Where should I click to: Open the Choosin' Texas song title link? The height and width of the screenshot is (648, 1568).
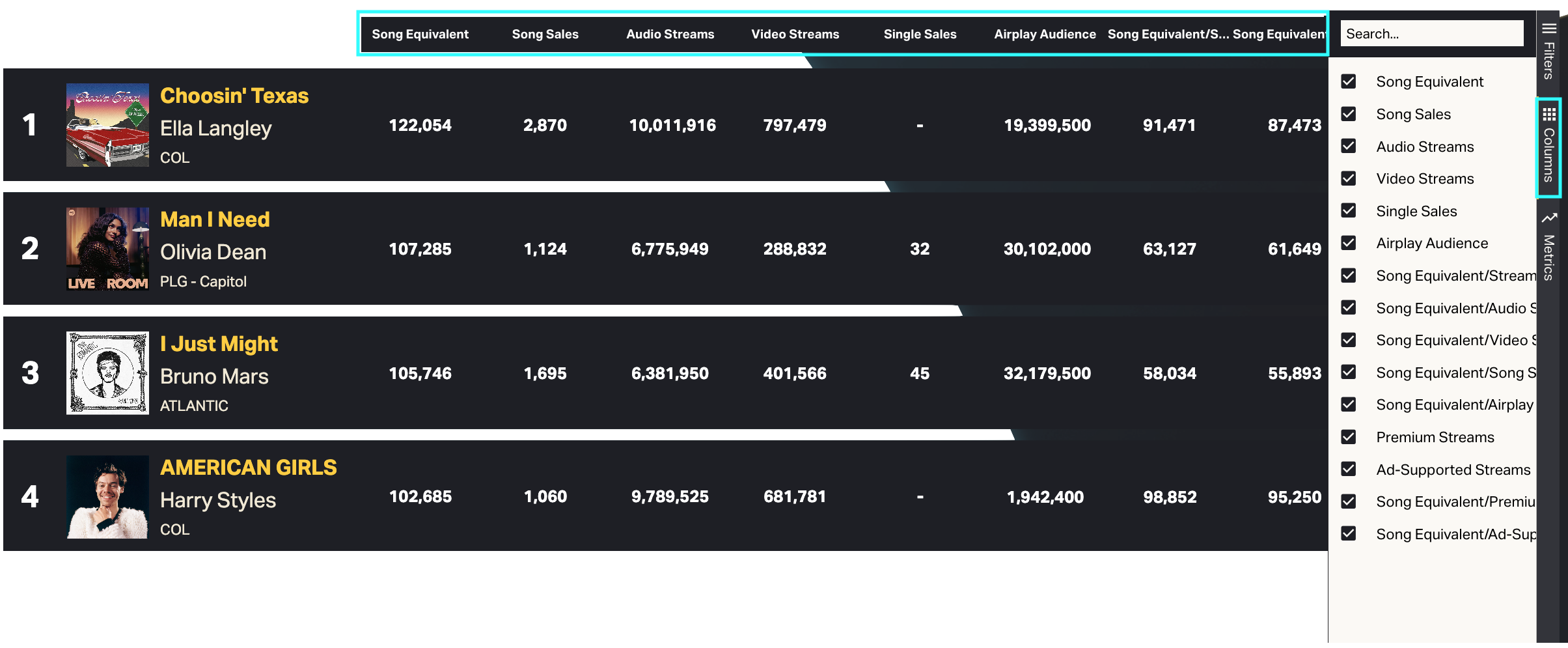pos(234,96)
